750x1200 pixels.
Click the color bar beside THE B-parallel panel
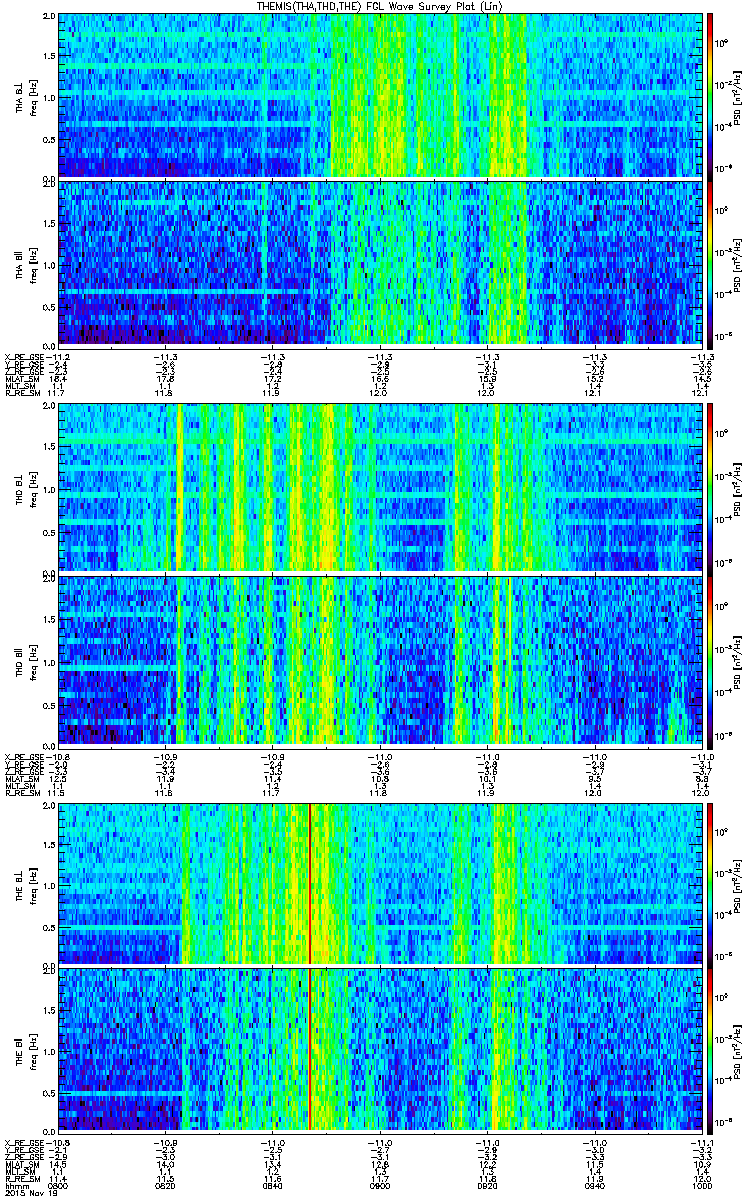point(710,1051)
